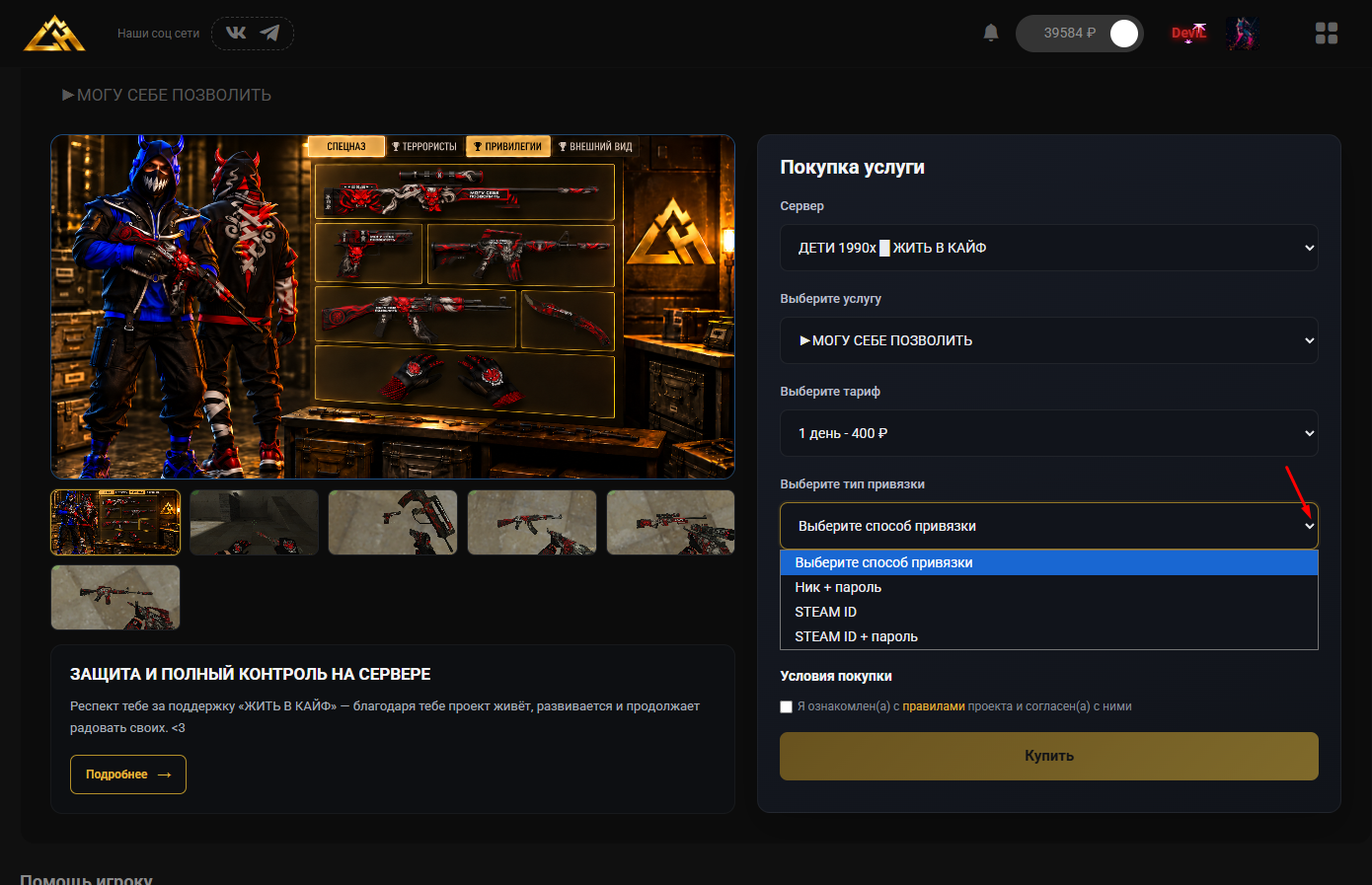Click the ЗАЩИТА И ПОЛНЫЙ КОНТРОЛЬ НА СЕРВЕРЕ heading

click(x=251, y=674)
